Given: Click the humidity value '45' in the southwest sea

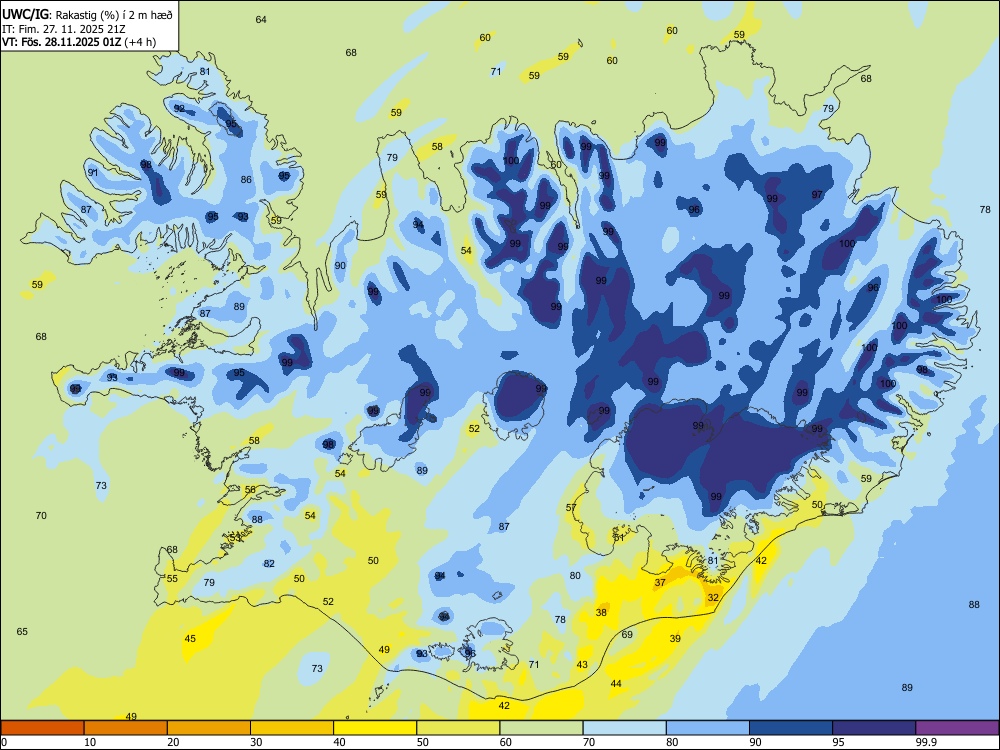Looking at the screenshot, I should pyautogui.click(x=190, y=638).
